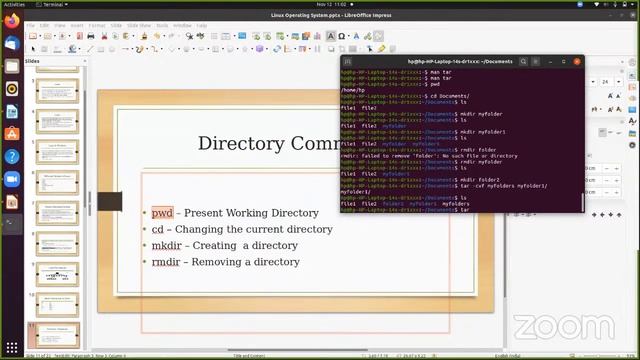This screenshot has height=360, width=640.
Task: Toggle the Show Draw Functions button
Action: pos(378,36)
